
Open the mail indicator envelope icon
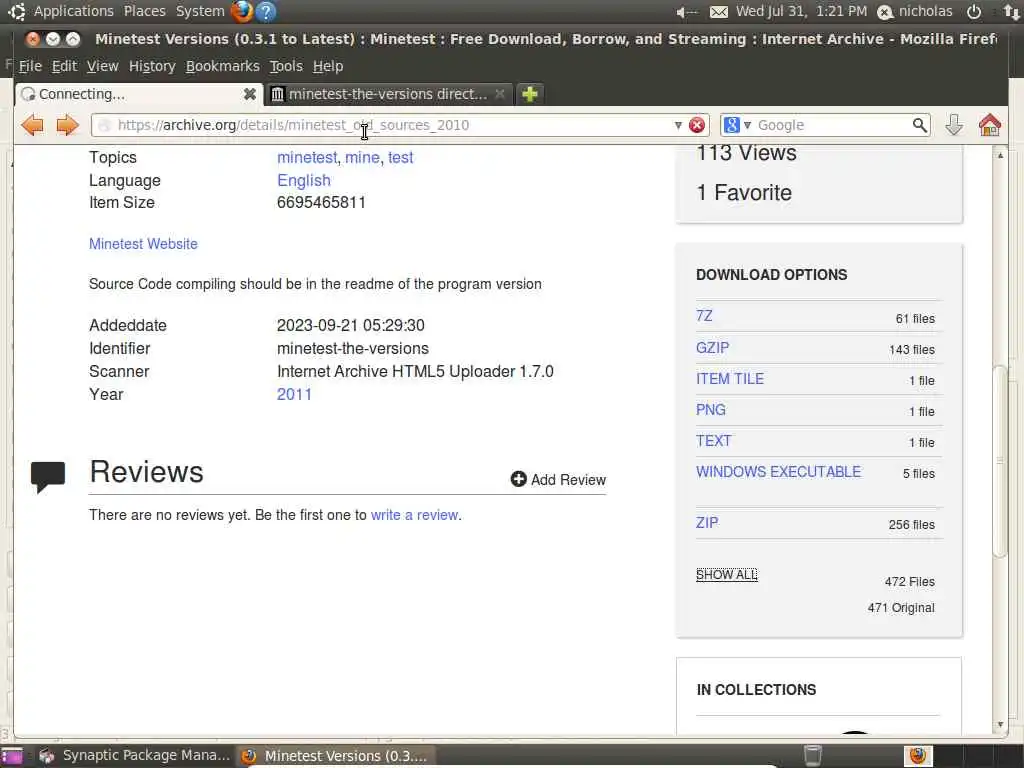(x=718, y=12)
